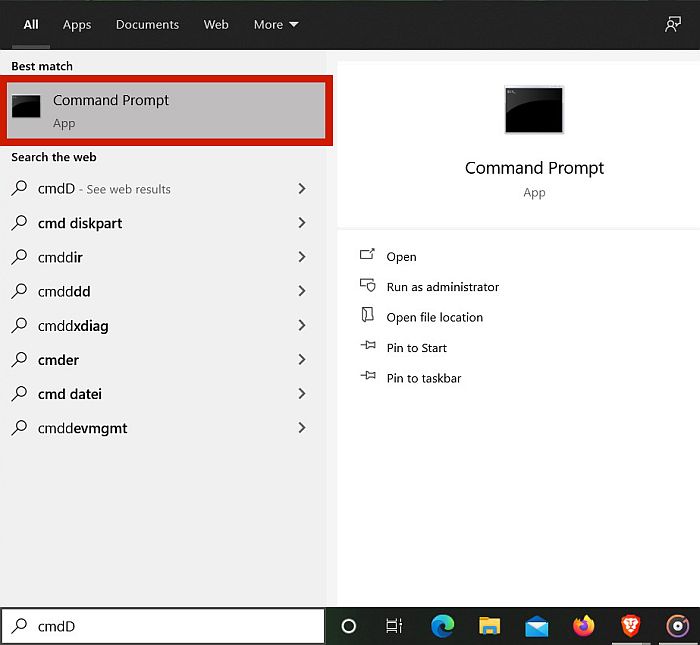
Task: Open Cortana circle on the taskbar
Action: coord(349,626)
